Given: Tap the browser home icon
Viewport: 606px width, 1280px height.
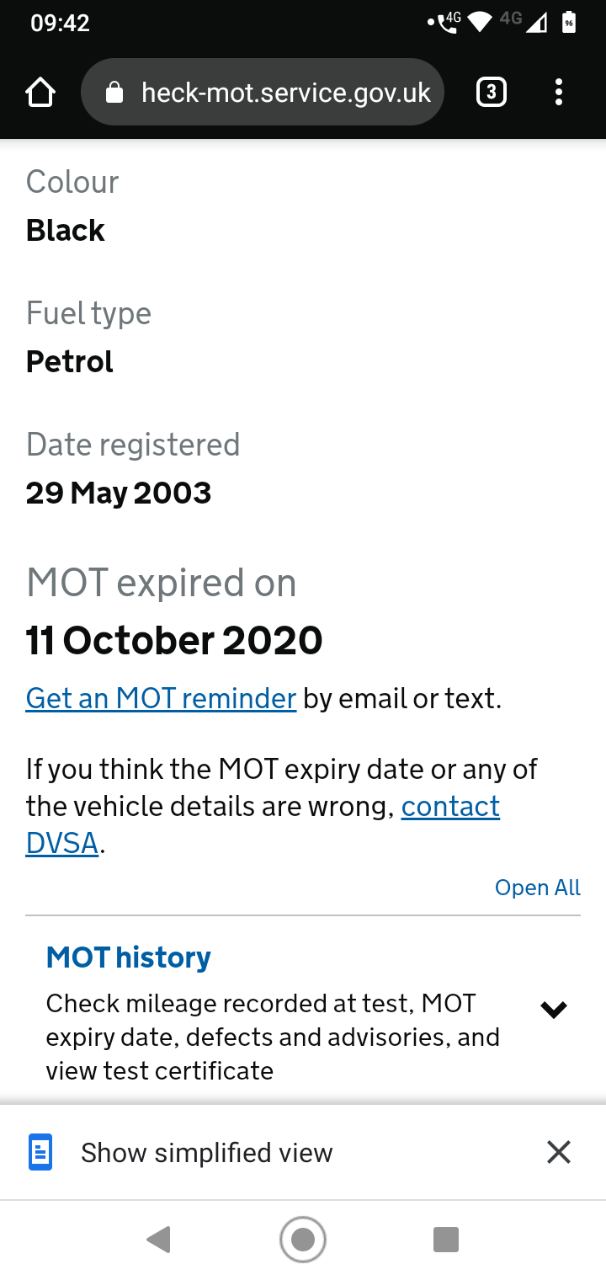Looking at the screenshot, I should coord(40,93).
